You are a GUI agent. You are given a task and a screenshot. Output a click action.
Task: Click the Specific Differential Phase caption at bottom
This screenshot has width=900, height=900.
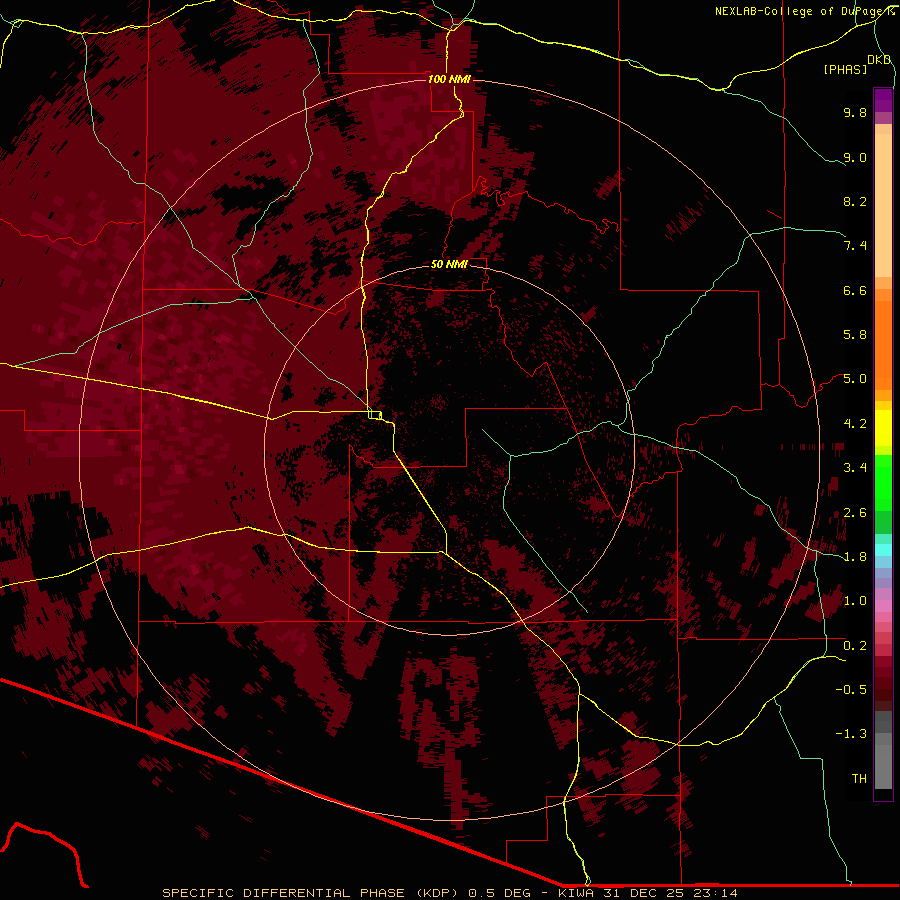tap(450, 893)
